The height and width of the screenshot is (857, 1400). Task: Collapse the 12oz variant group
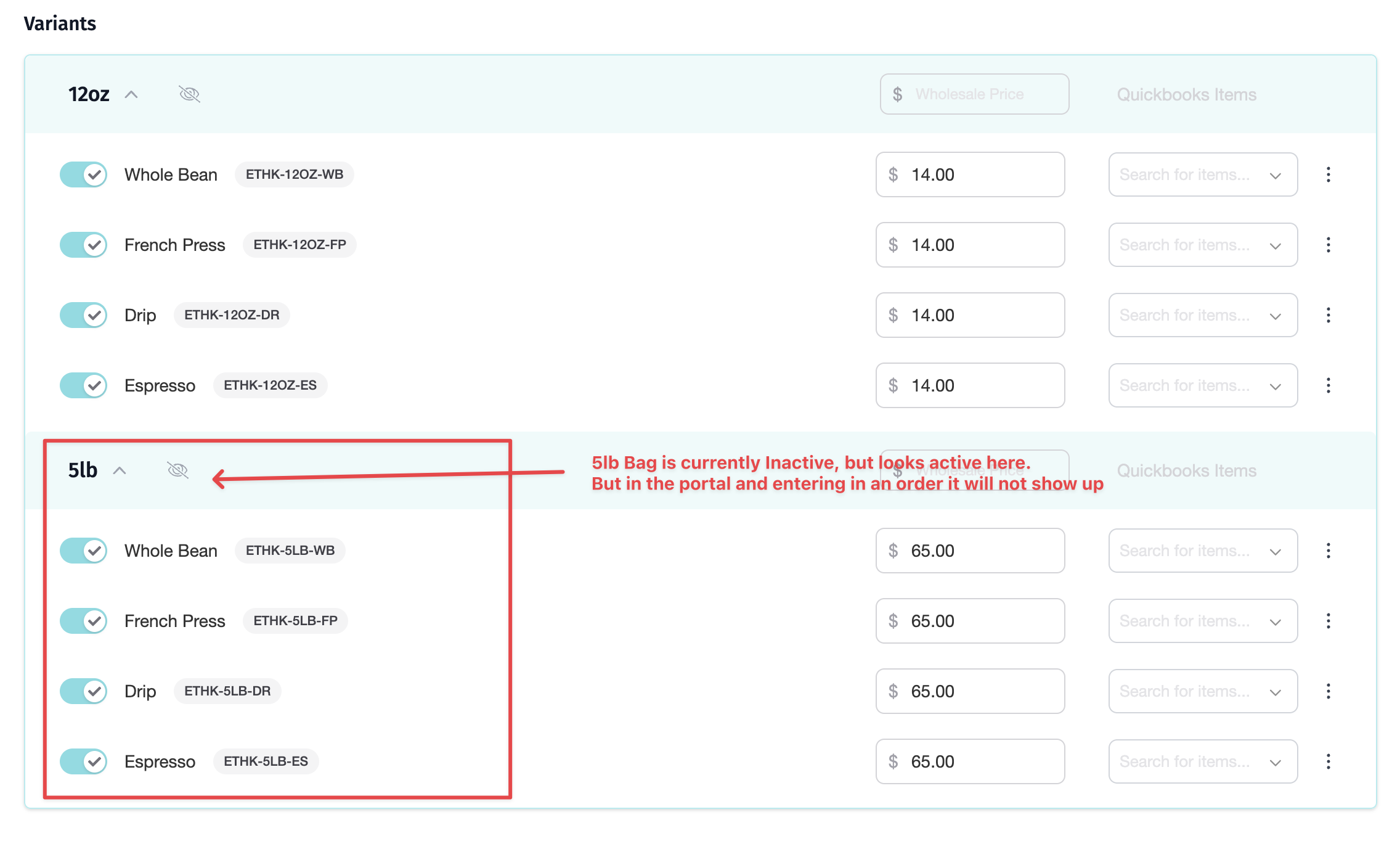click(x=131, y=94)
